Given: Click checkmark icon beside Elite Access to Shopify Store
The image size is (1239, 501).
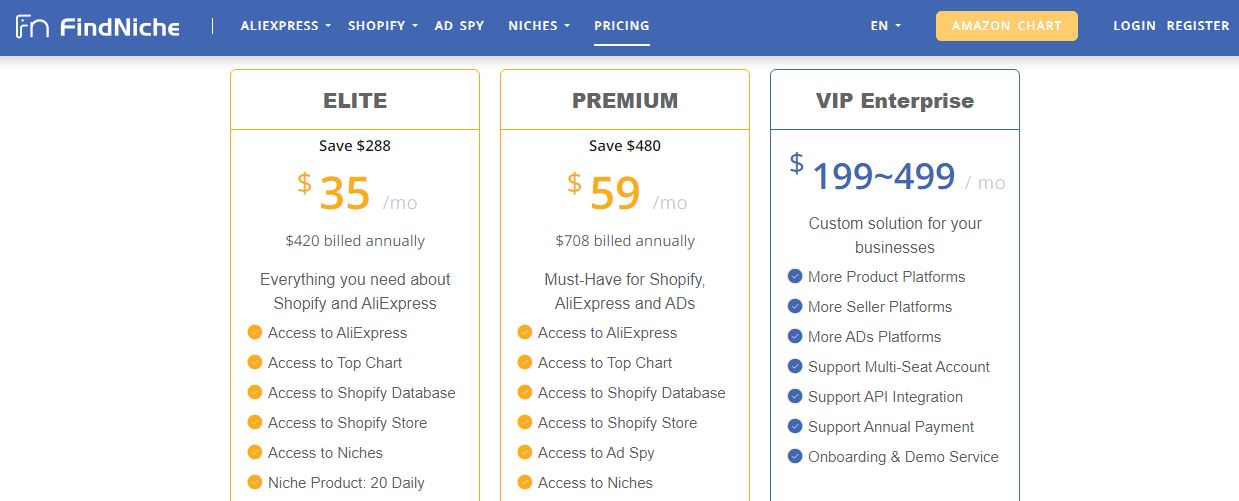Looking at the screenshot, I should [x=255, y=423].
